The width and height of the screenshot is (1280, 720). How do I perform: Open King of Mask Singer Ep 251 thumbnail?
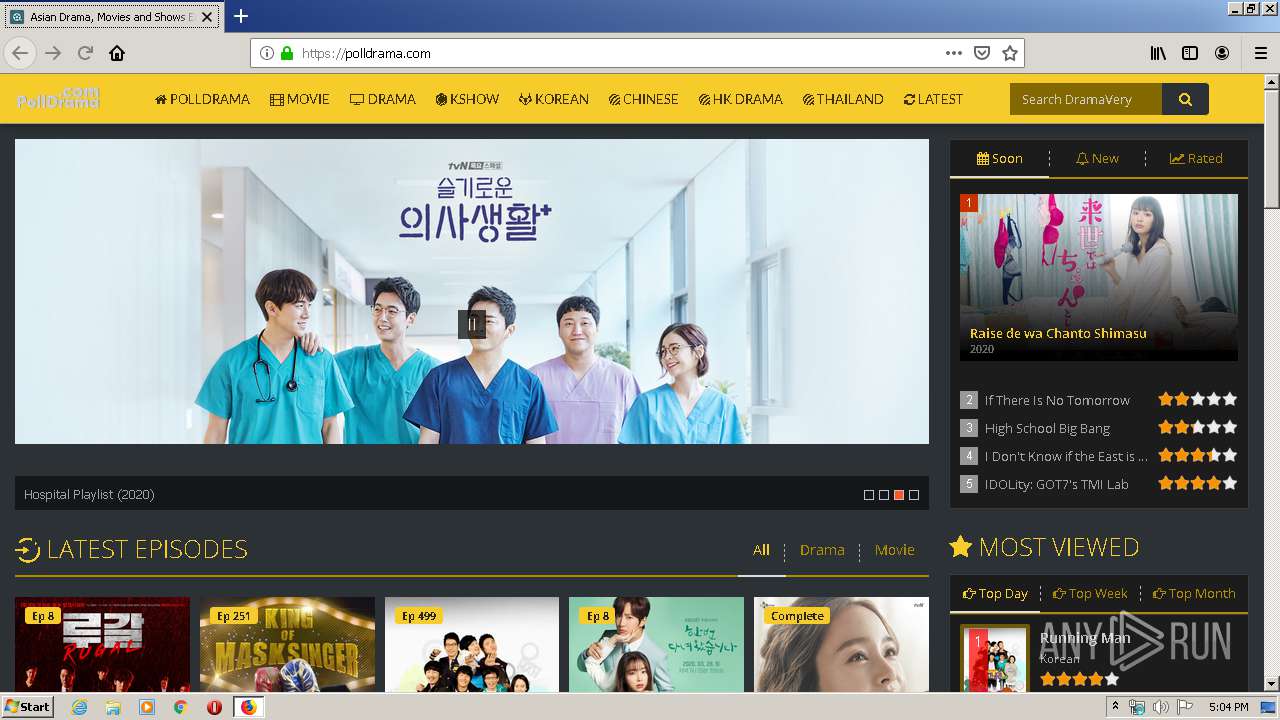[x=287, y=645]
